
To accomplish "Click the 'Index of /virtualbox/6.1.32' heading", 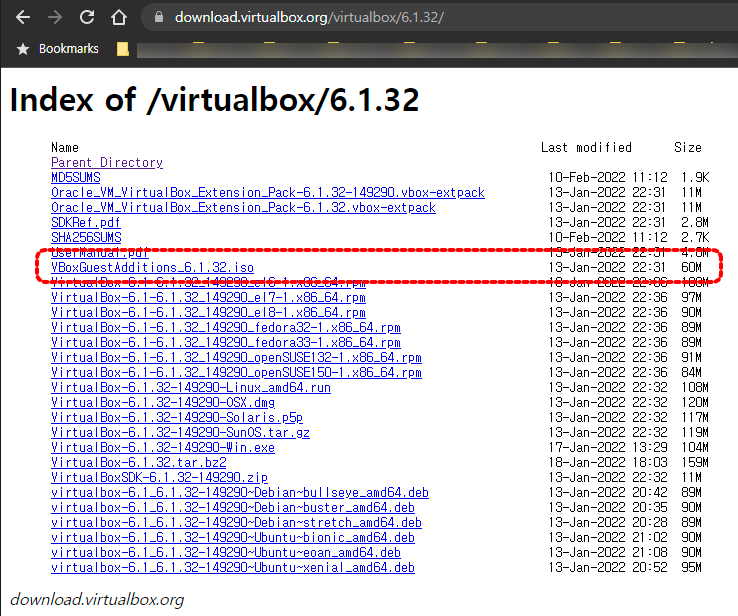I will [x=214, y=100].
